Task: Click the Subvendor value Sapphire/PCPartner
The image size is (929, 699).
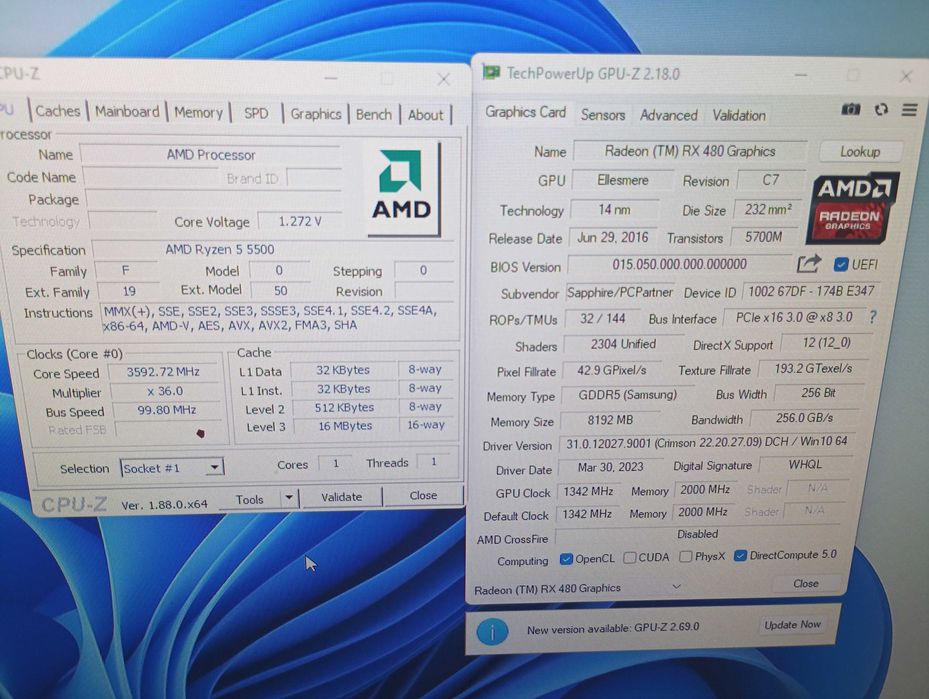Action: pyautogui.click(x=620, y=293)
